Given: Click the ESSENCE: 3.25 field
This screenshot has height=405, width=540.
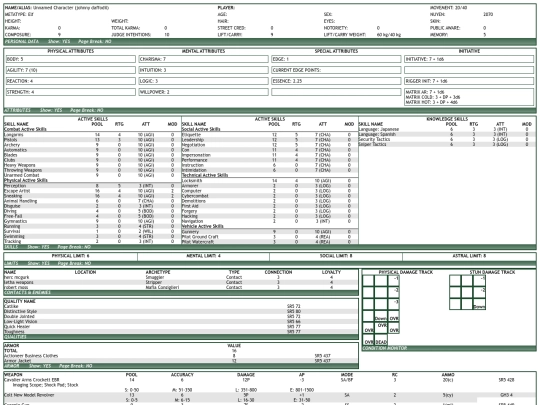Looking at the screenshot, I should [x=336, y=81].
